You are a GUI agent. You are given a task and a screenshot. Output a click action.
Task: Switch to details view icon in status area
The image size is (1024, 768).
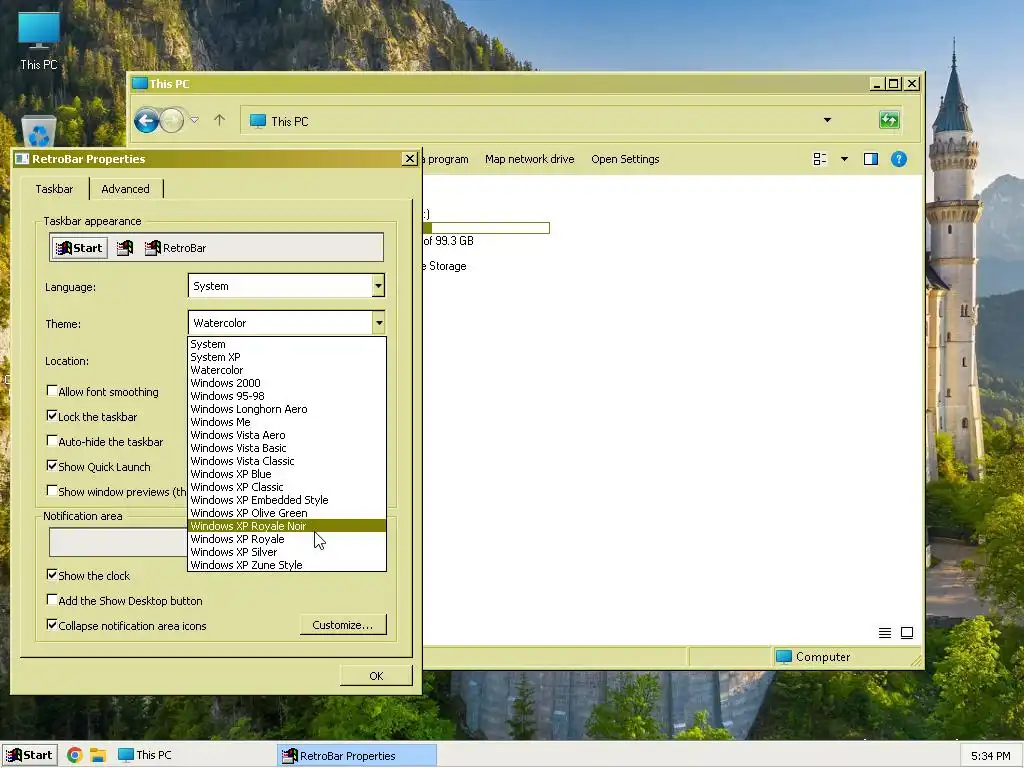pos(885,632)
